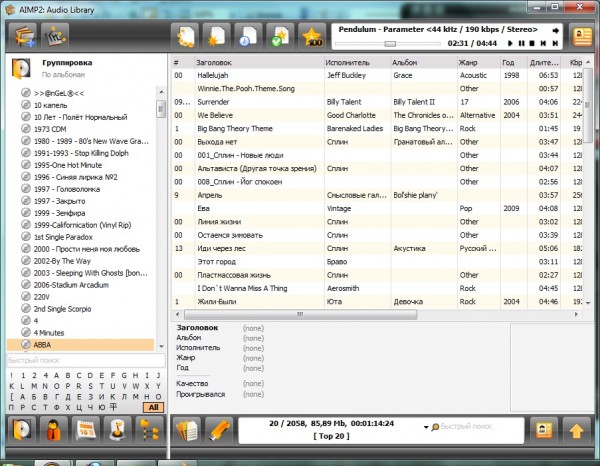Filter albums by Cyrillic letter Ю
Image resolution: width=600 pixels, height=466 pixels.
point(101,407)
